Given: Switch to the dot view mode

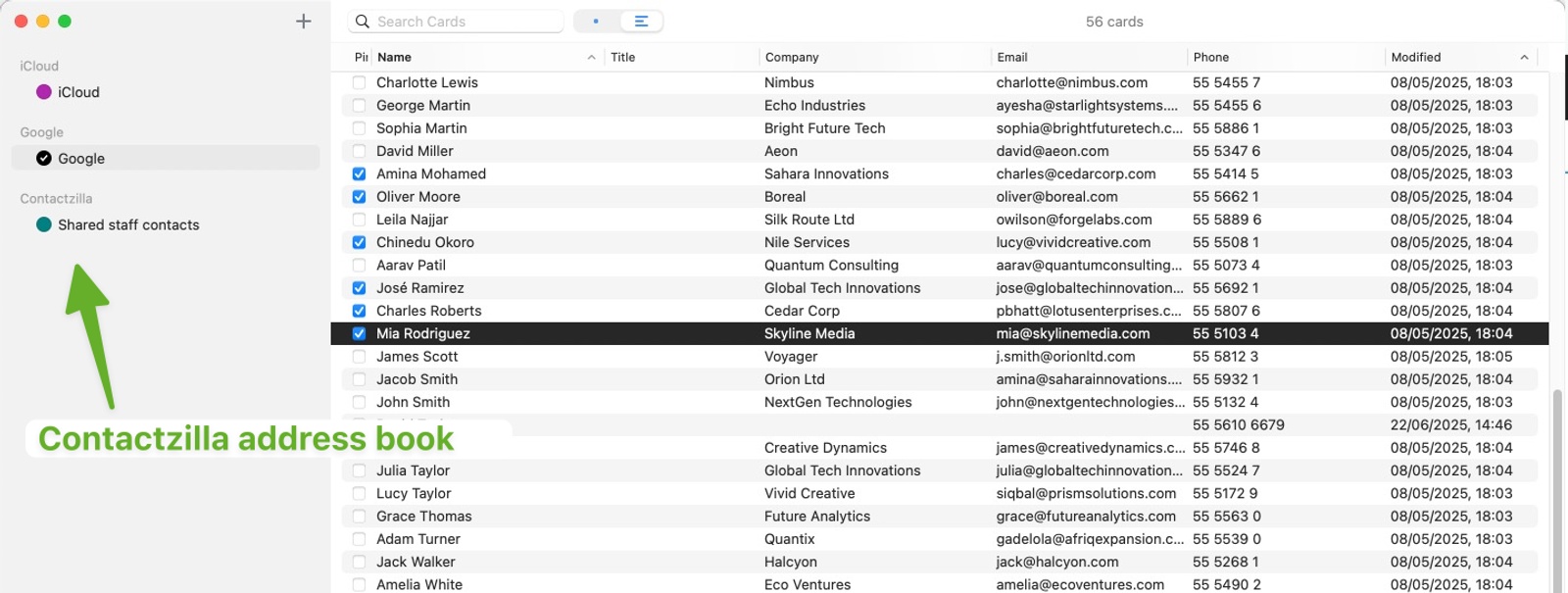Looking at the screenshot, I should 596,21.
